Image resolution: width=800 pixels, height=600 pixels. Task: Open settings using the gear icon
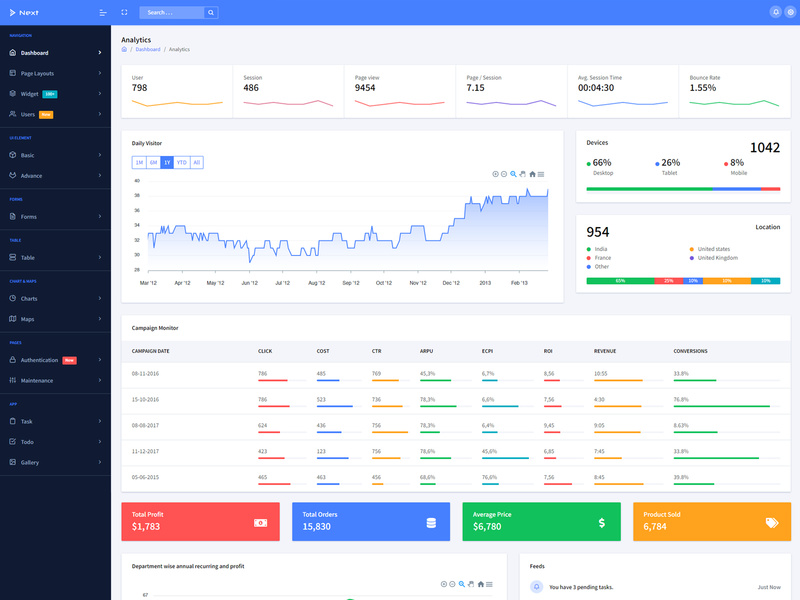pyautogui.click(x=790, y=12)
